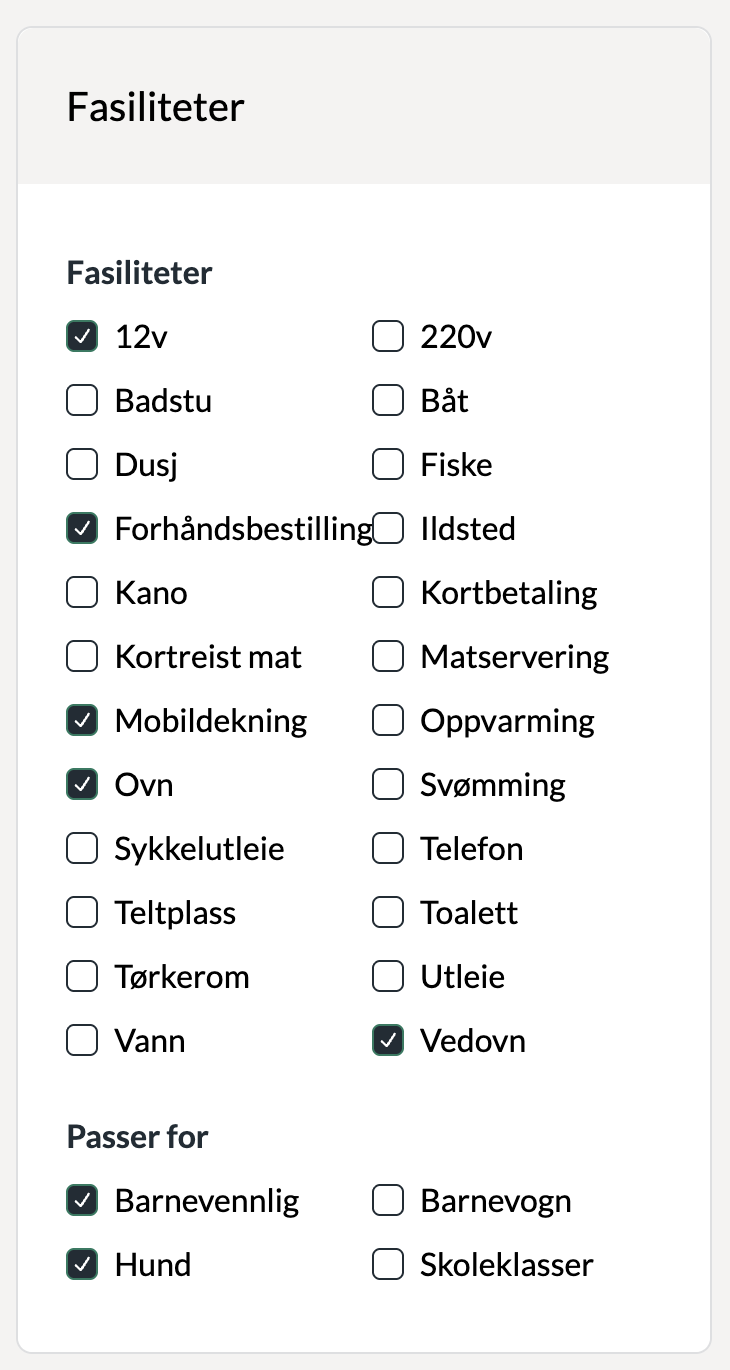Uncheck the 12v checkbox
730x1370 pixels.
pyautogui.click(x=82, y=337)
